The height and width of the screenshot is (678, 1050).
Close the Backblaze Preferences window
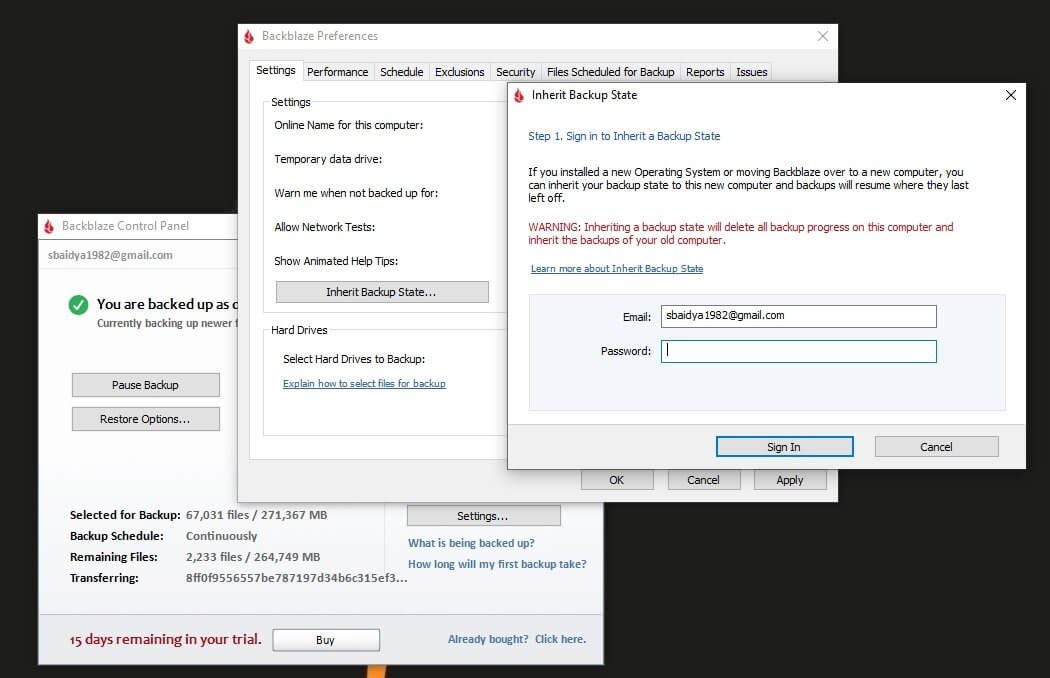tap(823, 36)
